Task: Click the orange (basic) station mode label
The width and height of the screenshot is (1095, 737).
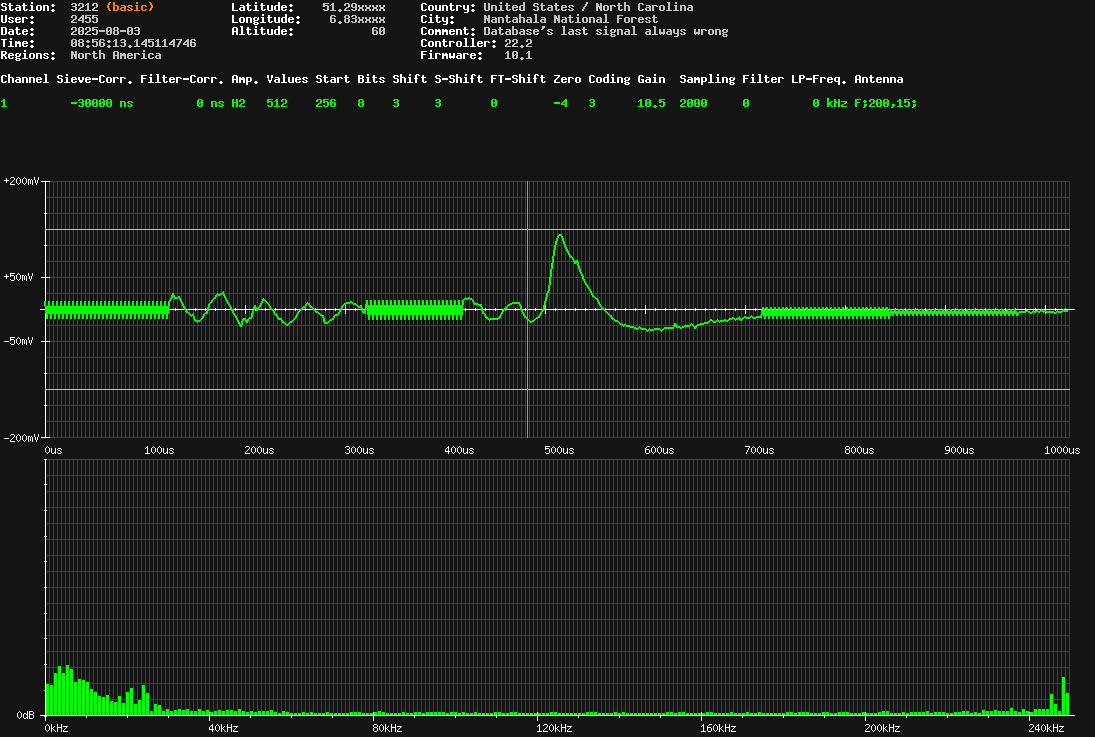Action: point(132,7)
